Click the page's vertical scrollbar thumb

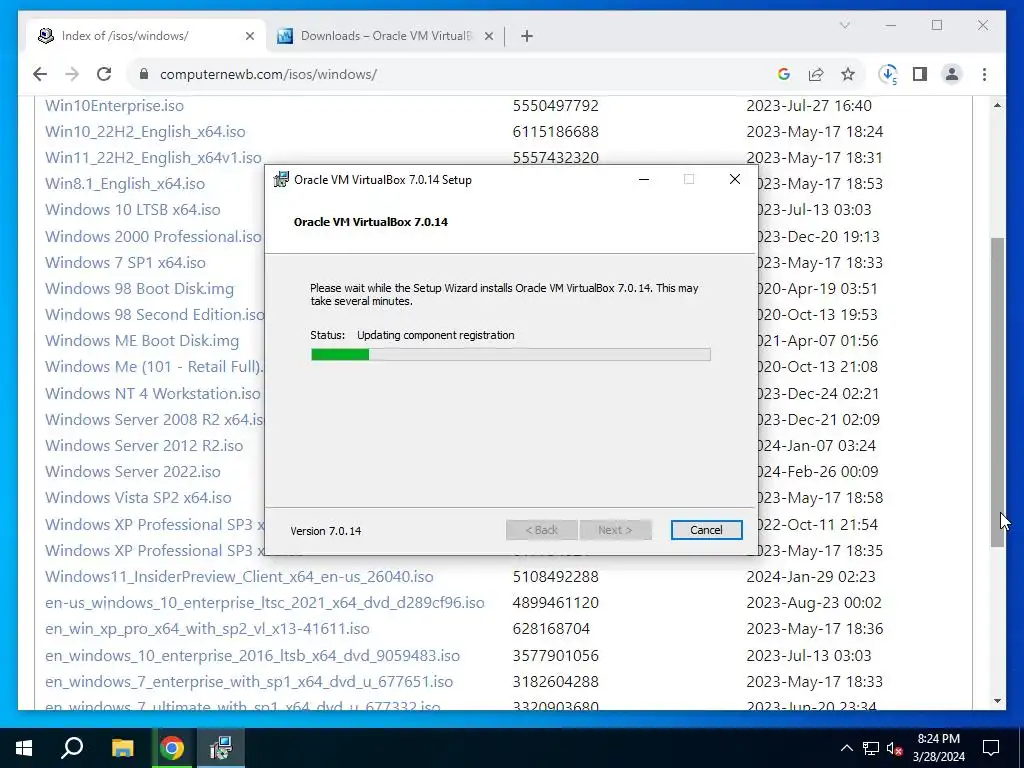tap(997, 392)
